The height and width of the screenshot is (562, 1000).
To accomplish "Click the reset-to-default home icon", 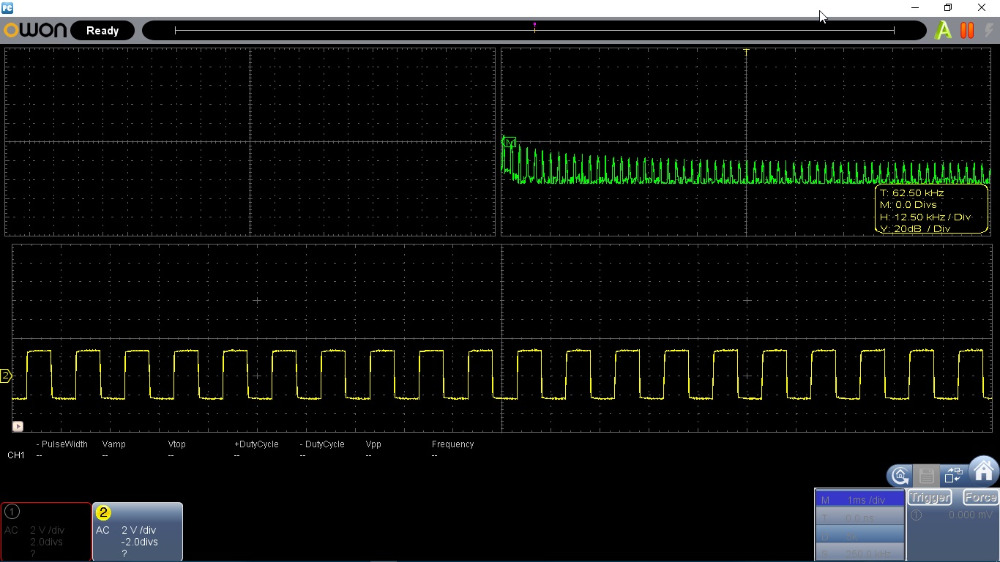I will [900, 475].
